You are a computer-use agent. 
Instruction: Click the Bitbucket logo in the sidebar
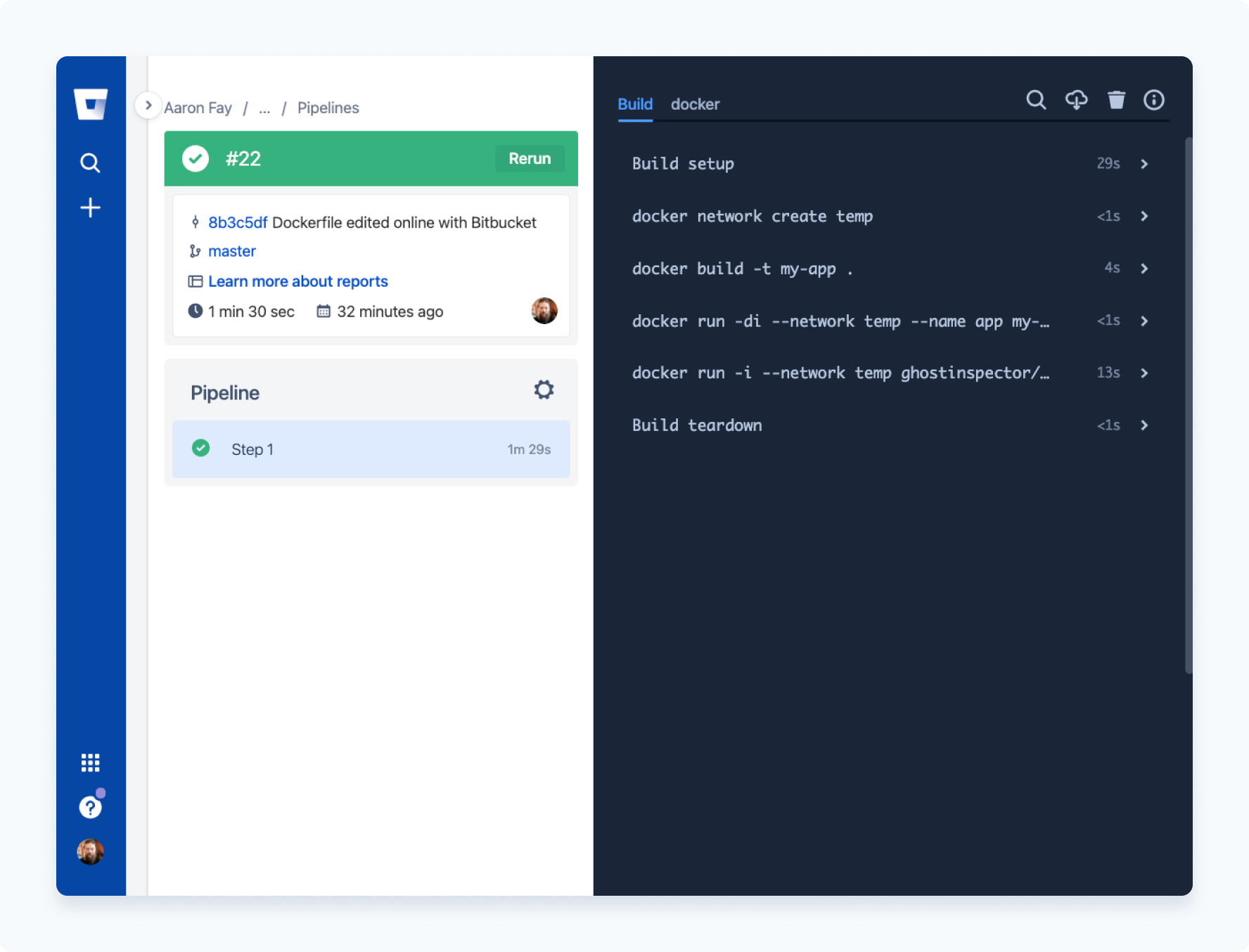click(90, 105)
